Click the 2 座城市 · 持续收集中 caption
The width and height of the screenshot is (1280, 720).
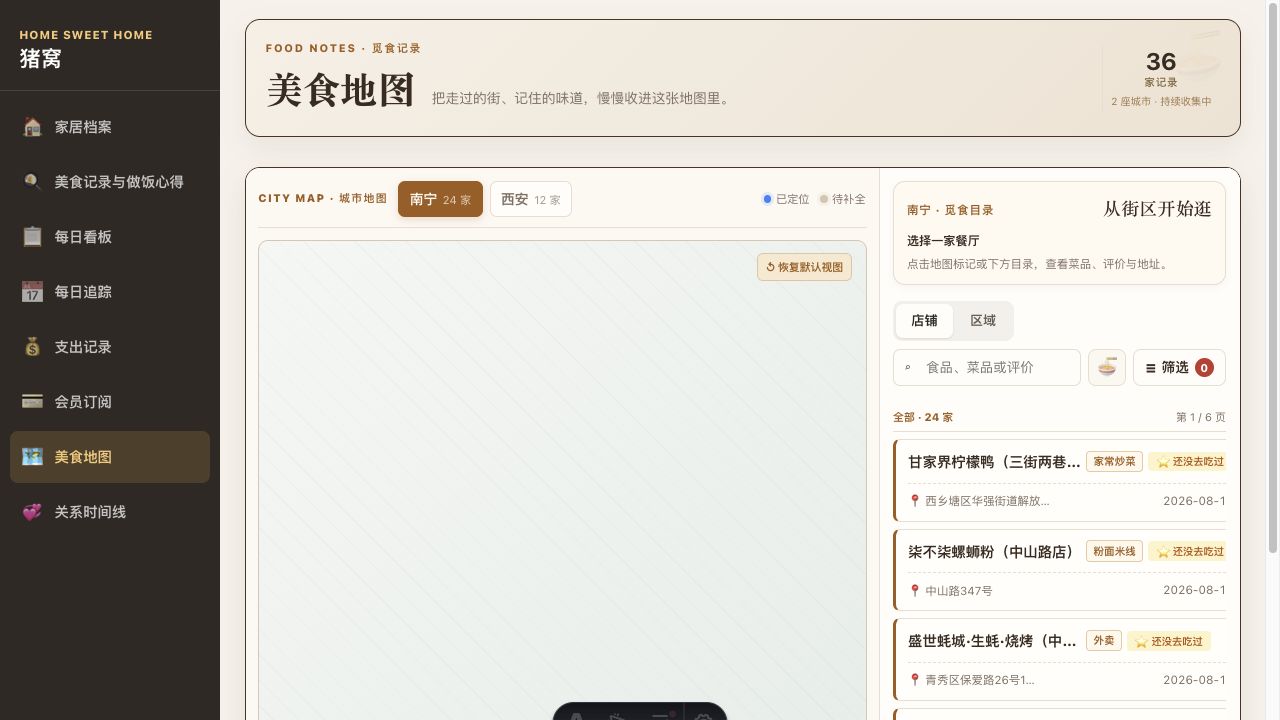click(1161, 102)
